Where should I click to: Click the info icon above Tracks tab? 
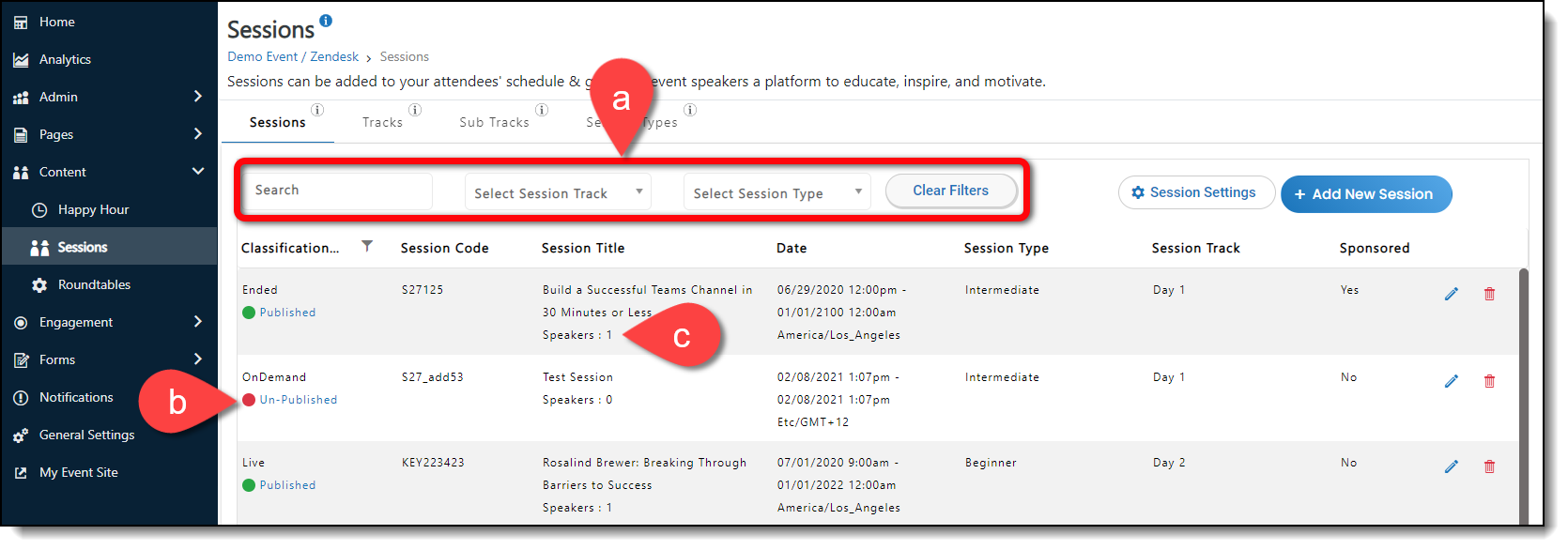[415, 110]
